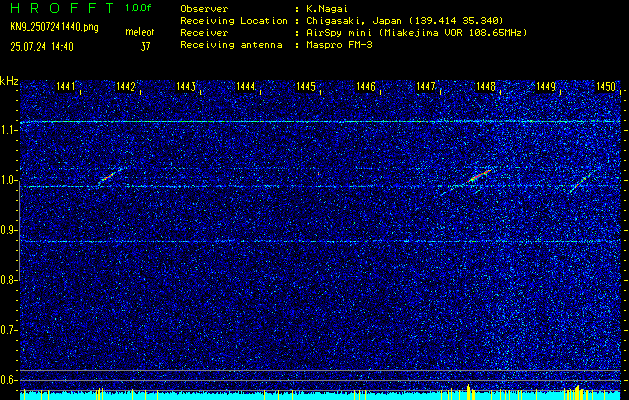Click the HROFFT title text
The width and height of the screenshot is (629, 400).
(62, 8)
